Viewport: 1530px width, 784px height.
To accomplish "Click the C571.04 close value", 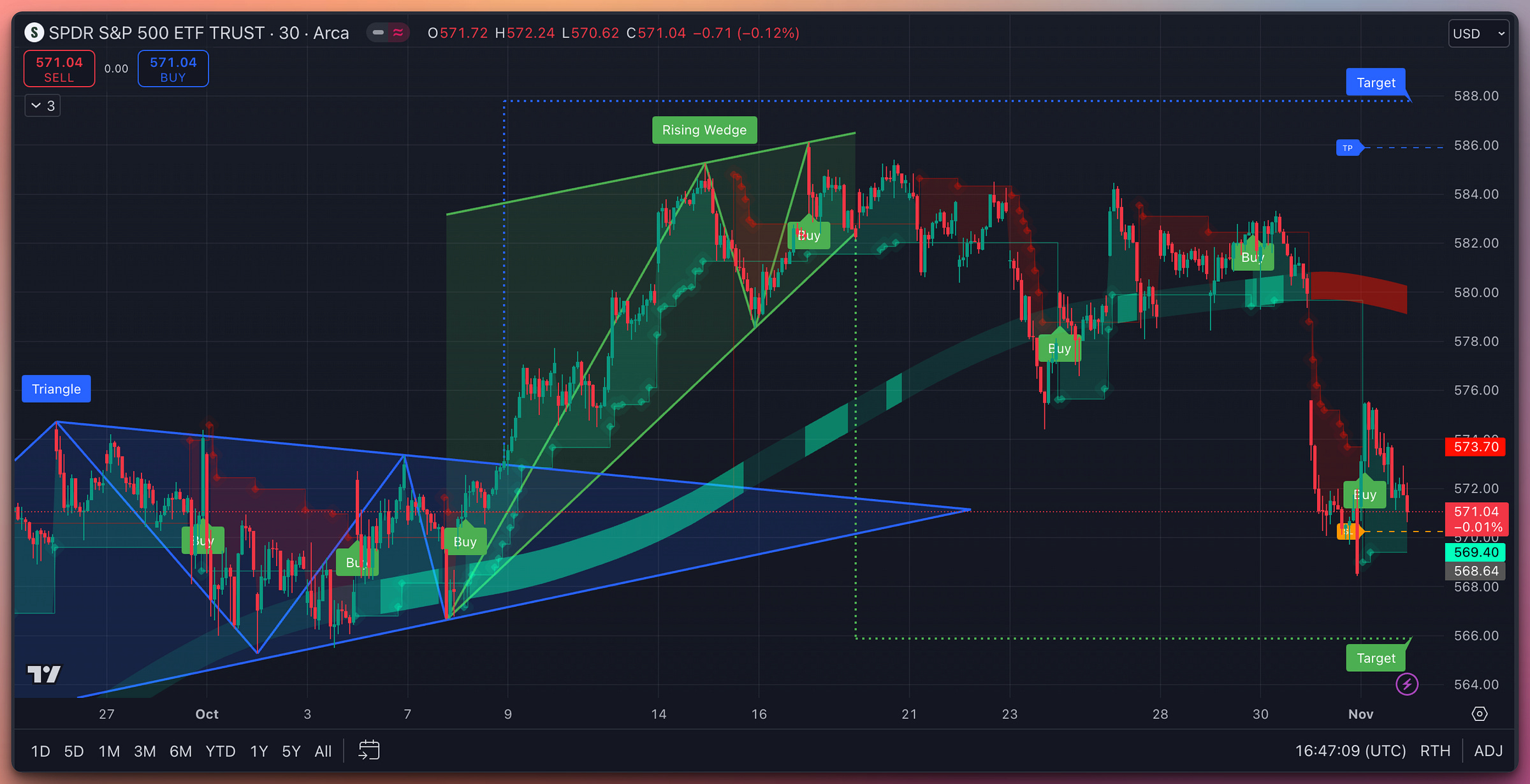I will (656, 33).
